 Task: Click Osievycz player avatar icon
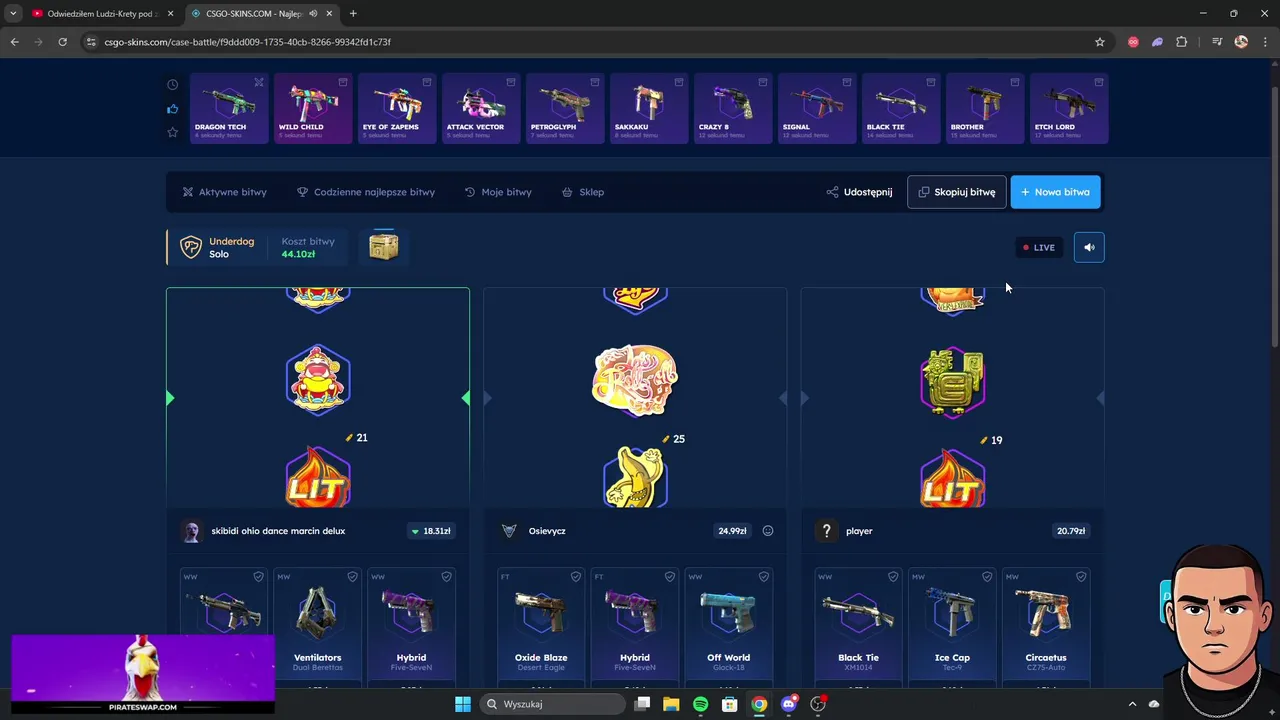[509, 531]
